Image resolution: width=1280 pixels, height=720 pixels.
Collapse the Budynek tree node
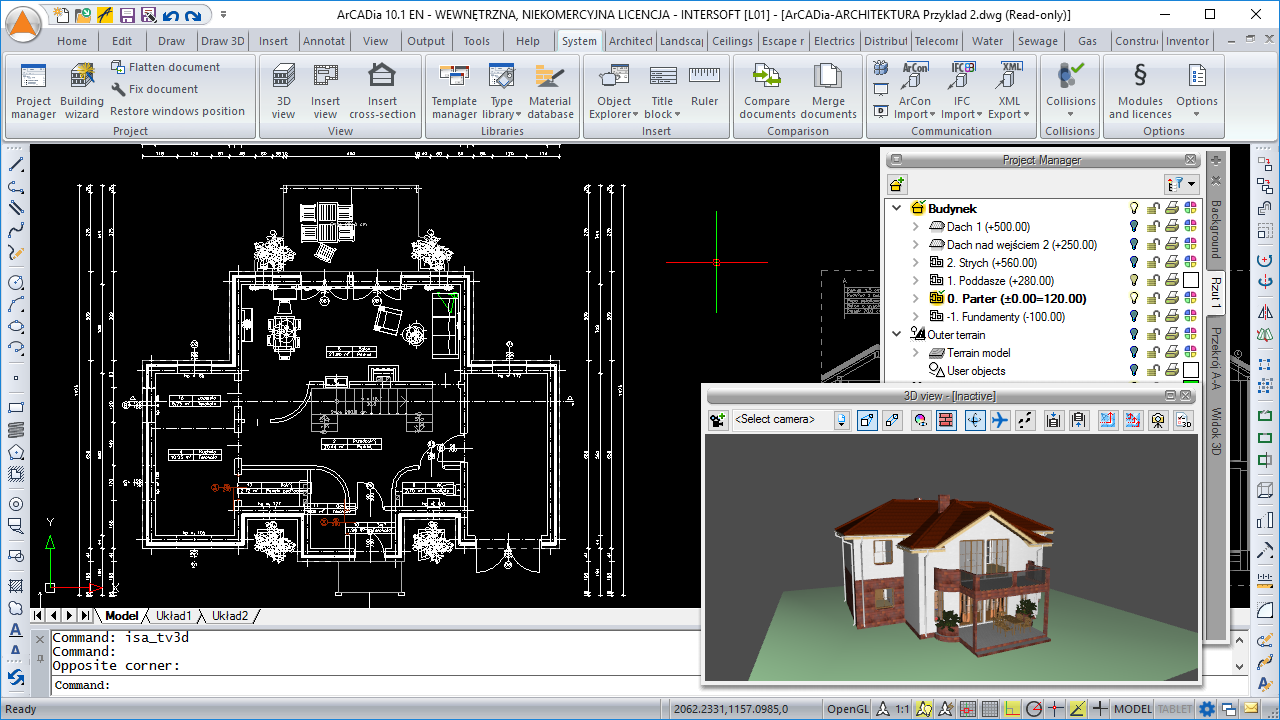click(x=896, y=209)
